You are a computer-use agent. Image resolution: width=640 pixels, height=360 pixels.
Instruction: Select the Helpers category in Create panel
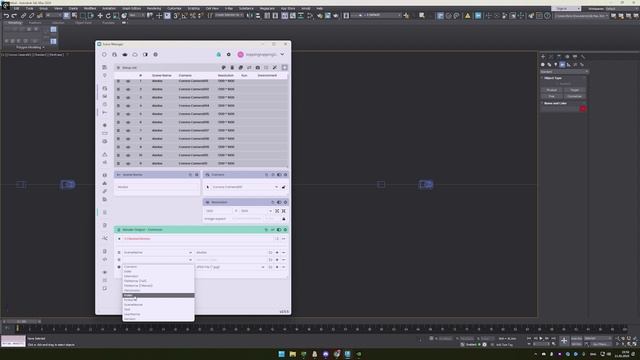569,64
